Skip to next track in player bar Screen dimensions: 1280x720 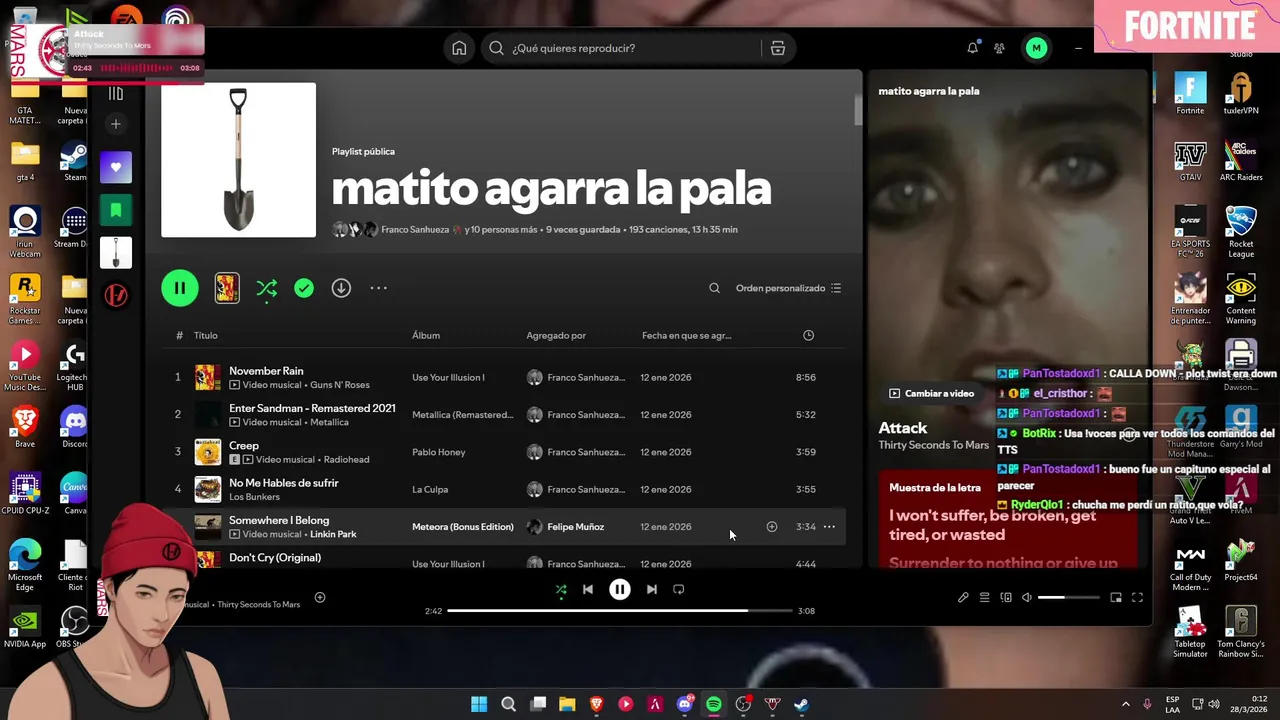[652, 590]
